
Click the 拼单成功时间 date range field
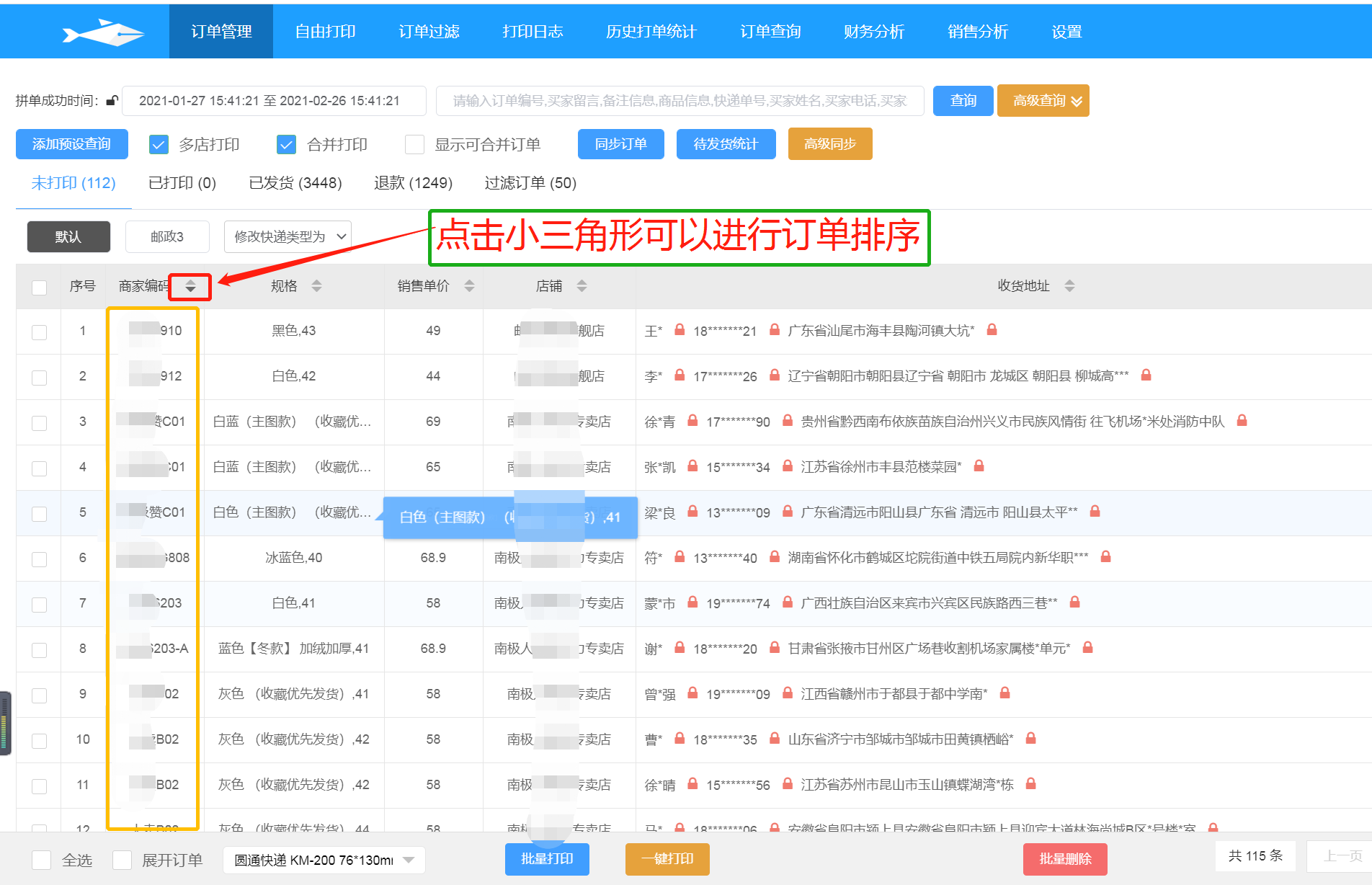(x=274, y=101)
